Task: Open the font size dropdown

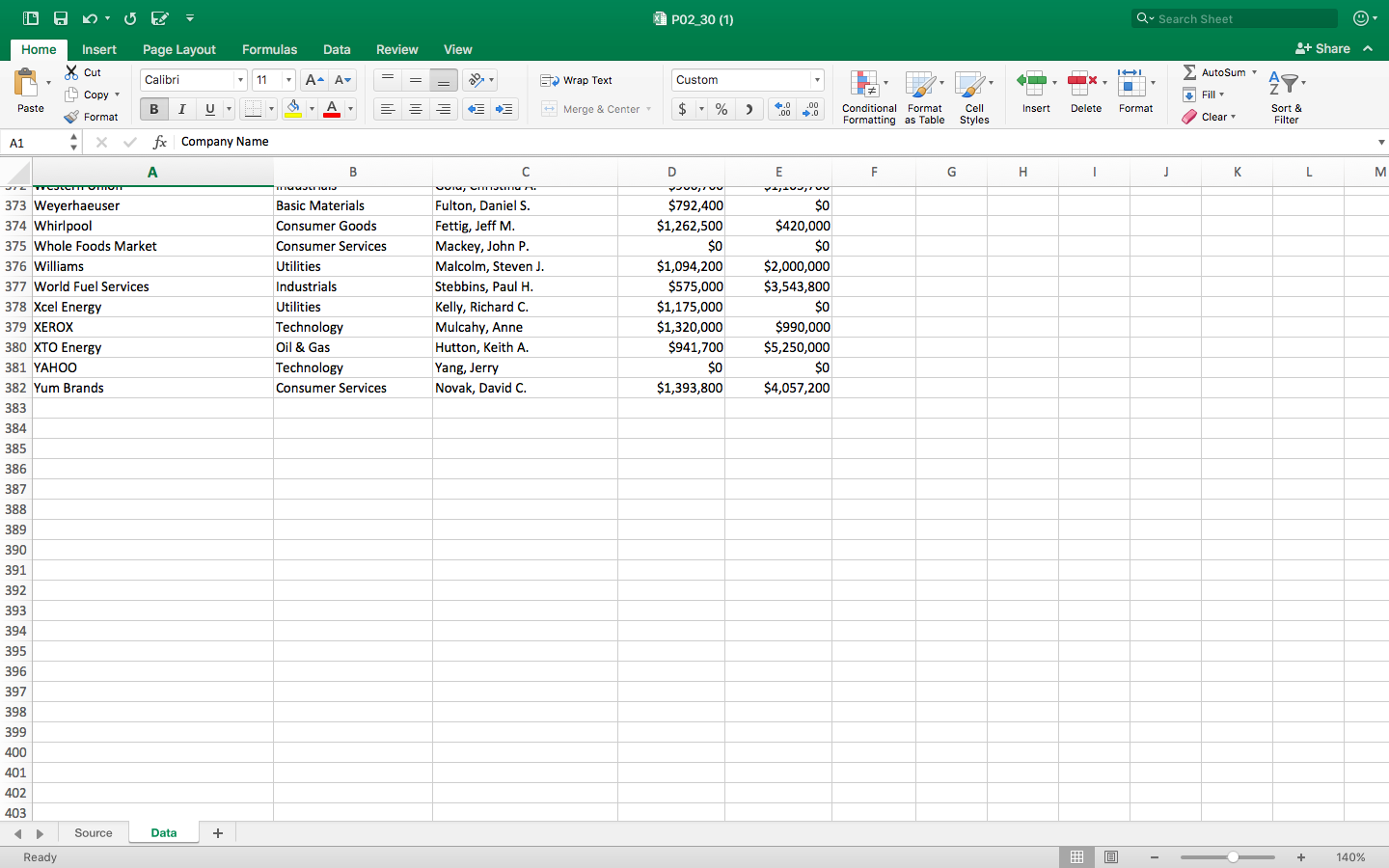Action: pos(288,80)
